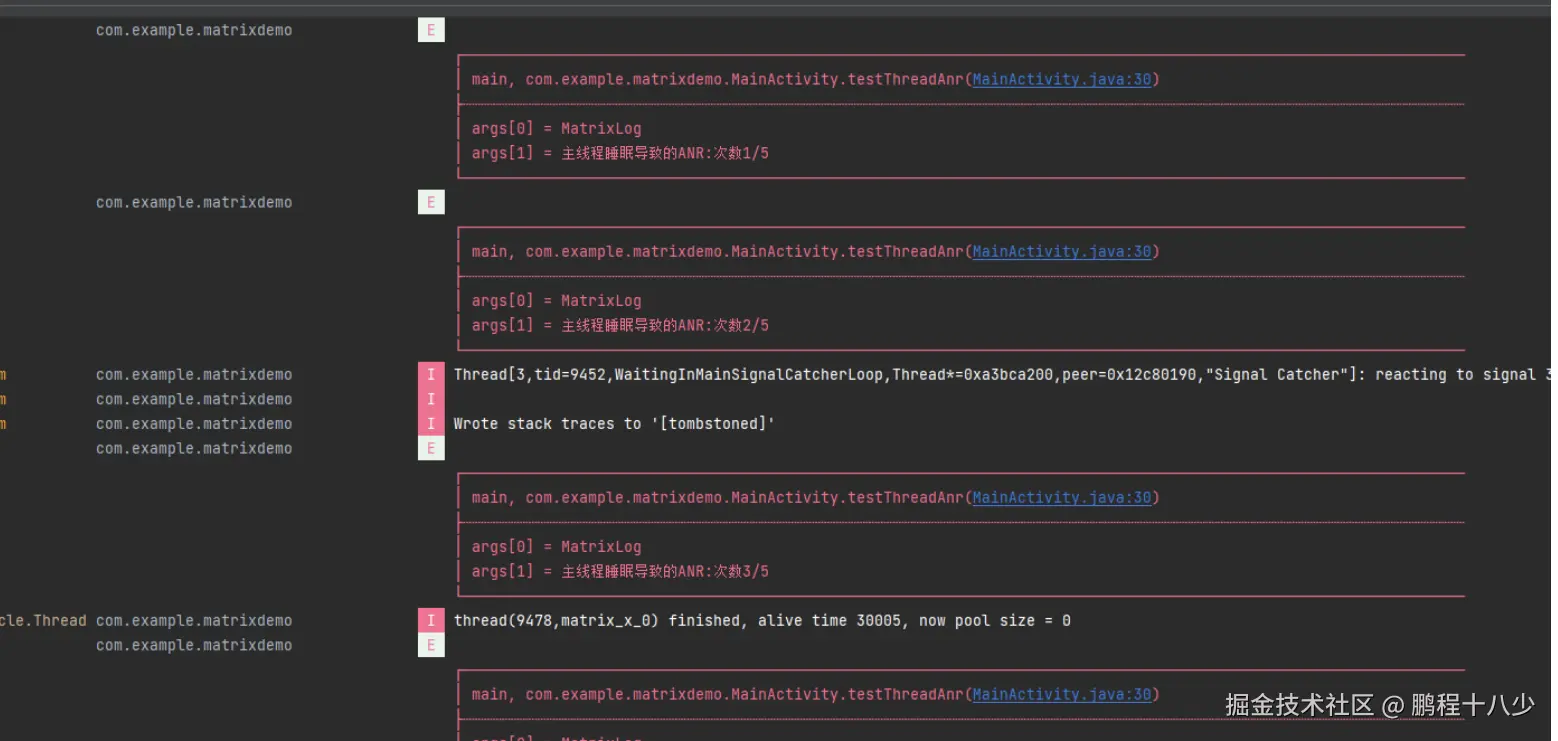1558x741 pixels.
Task: Click the 'cle.Thread' tag text
Action: click(x=43, y=621)
